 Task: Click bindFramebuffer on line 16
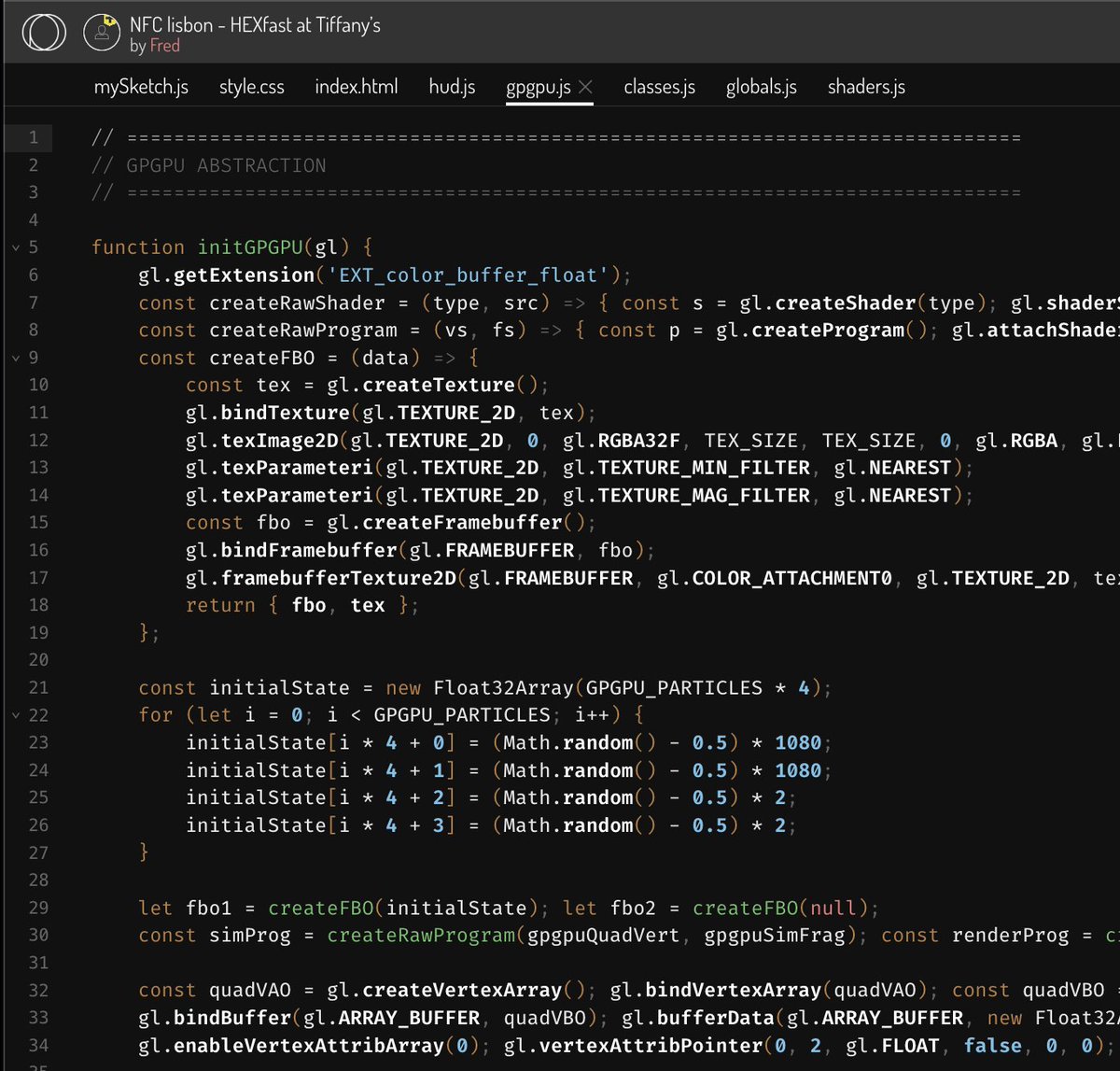point(308,551)
